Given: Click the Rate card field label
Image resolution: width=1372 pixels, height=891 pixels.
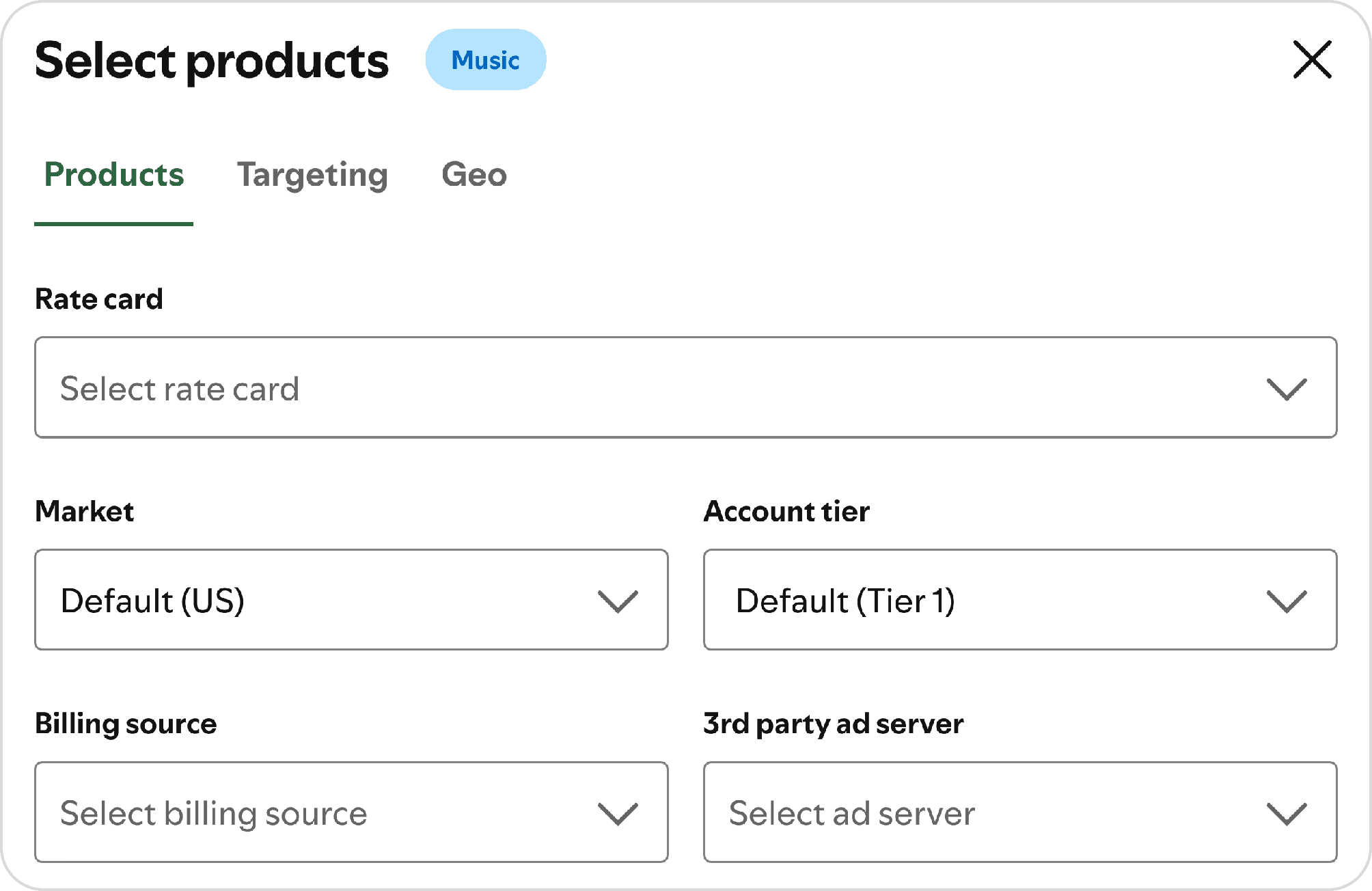Looking at the screenshot, I should (x=99, y=299).
